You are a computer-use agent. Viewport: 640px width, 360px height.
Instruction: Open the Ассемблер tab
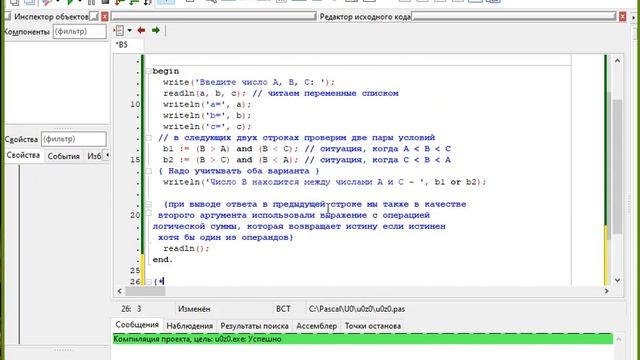pos(316,326)
